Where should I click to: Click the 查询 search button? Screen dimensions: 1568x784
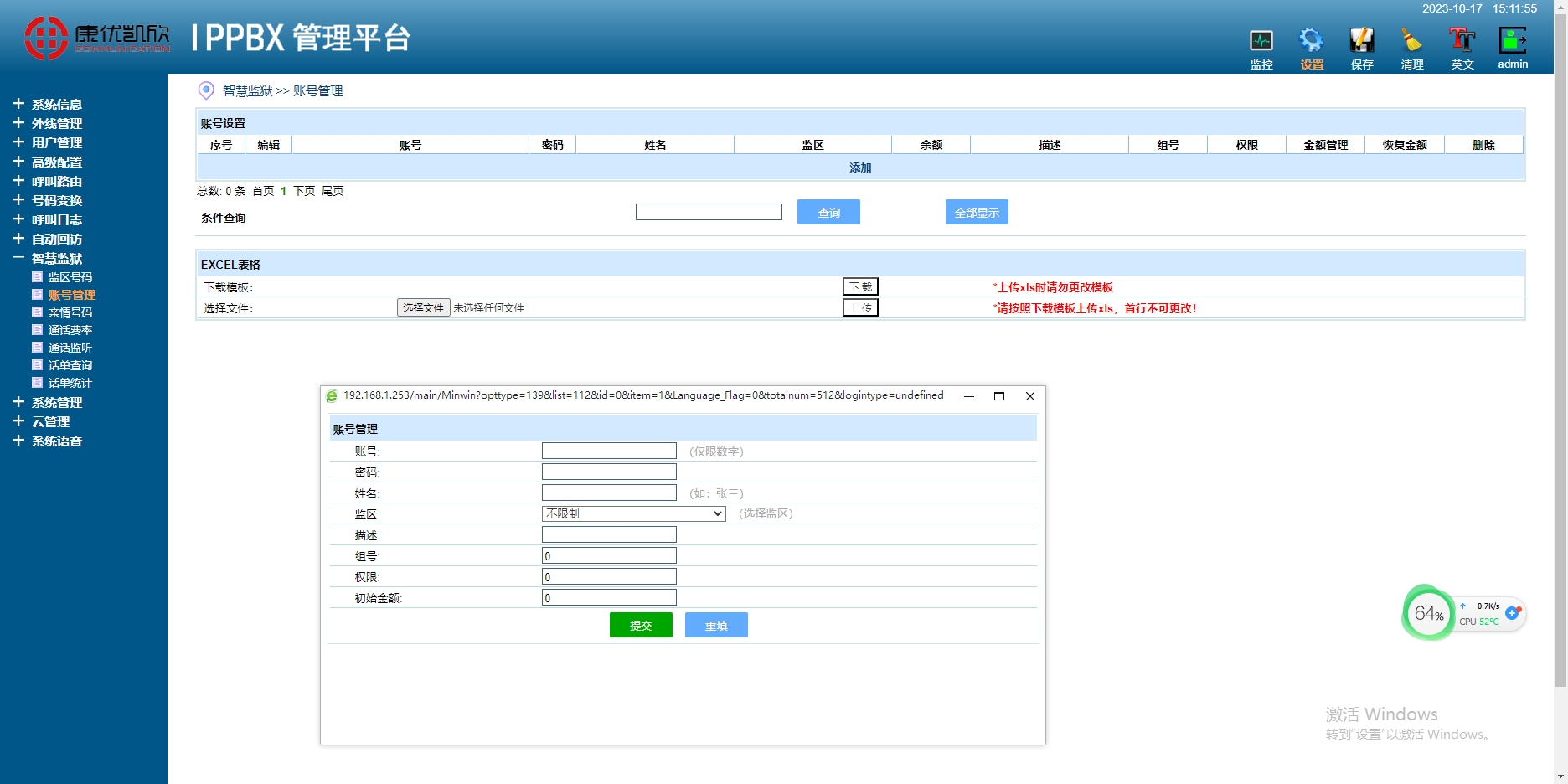(x=828, y=212)
